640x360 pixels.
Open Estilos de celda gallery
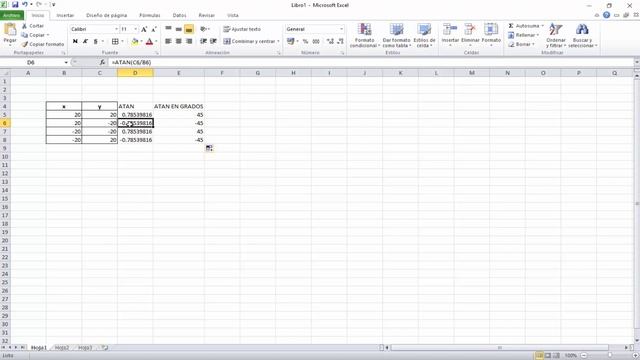pyautogui.click(x=424, y=36)
